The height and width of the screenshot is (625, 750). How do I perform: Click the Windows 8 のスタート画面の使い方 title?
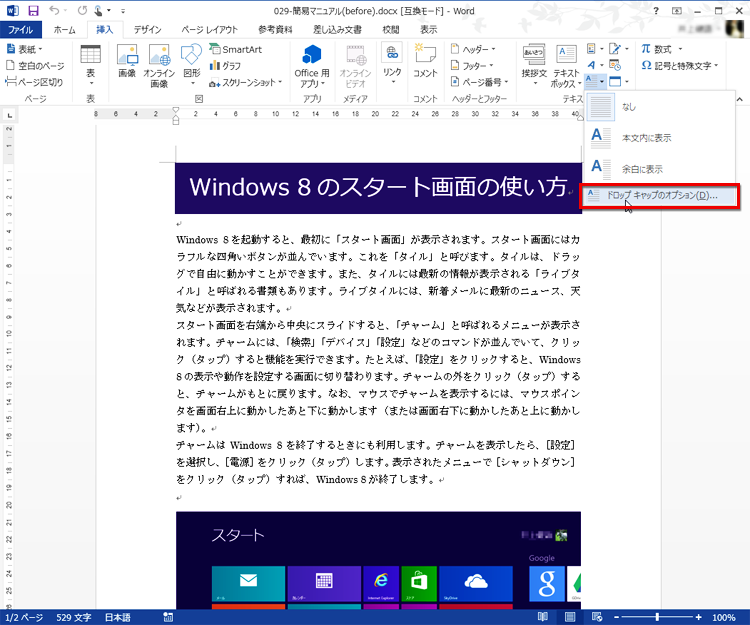[x=378, y=187]
